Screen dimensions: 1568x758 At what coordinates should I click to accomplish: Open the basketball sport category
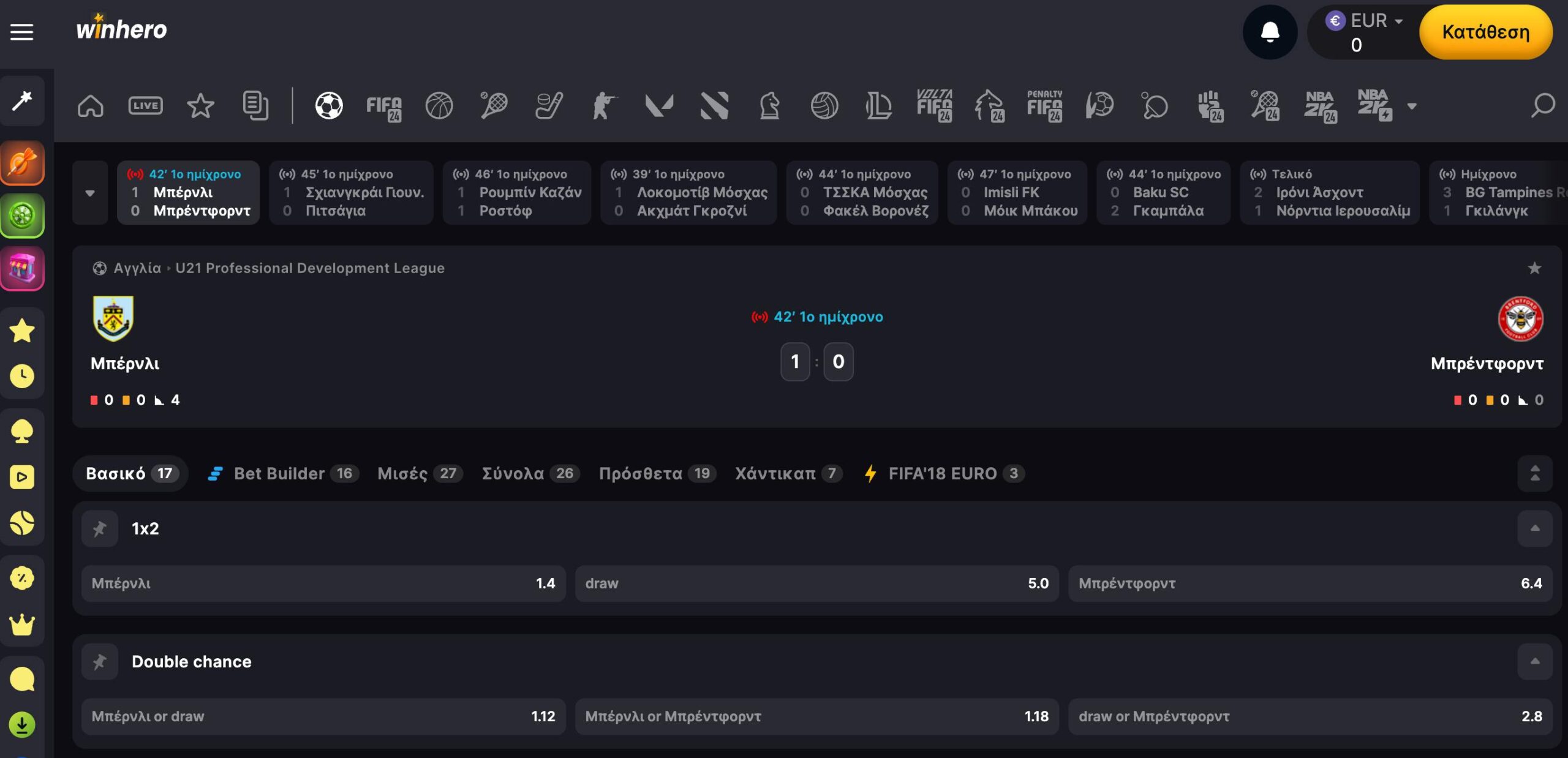[x=439, y=106]
